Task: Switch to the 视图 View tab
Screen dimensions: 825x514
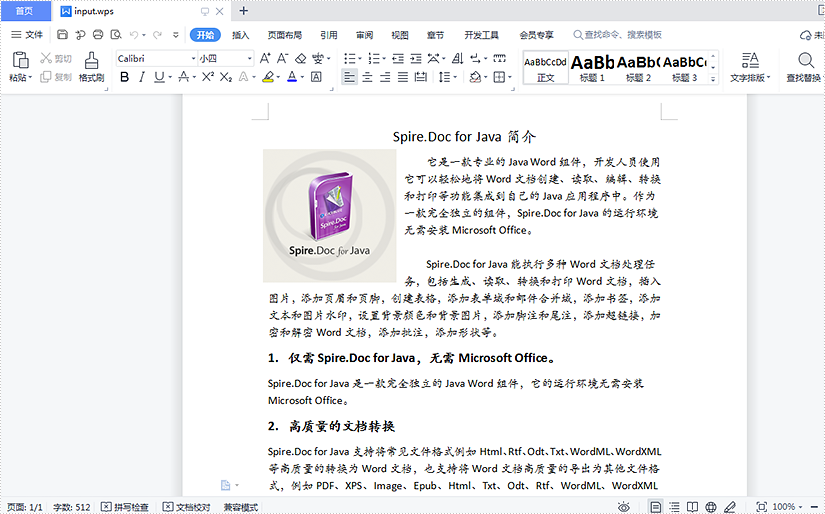Action: click(x=400, y=35)
